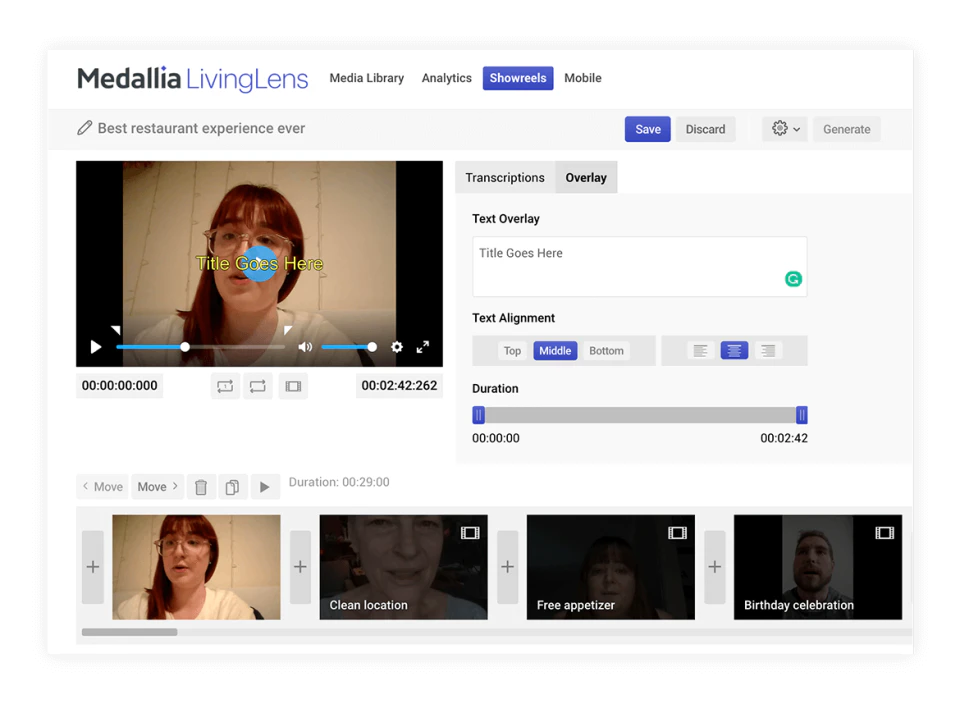Click the pencil icon beside the showreel title

click(85, 128)
